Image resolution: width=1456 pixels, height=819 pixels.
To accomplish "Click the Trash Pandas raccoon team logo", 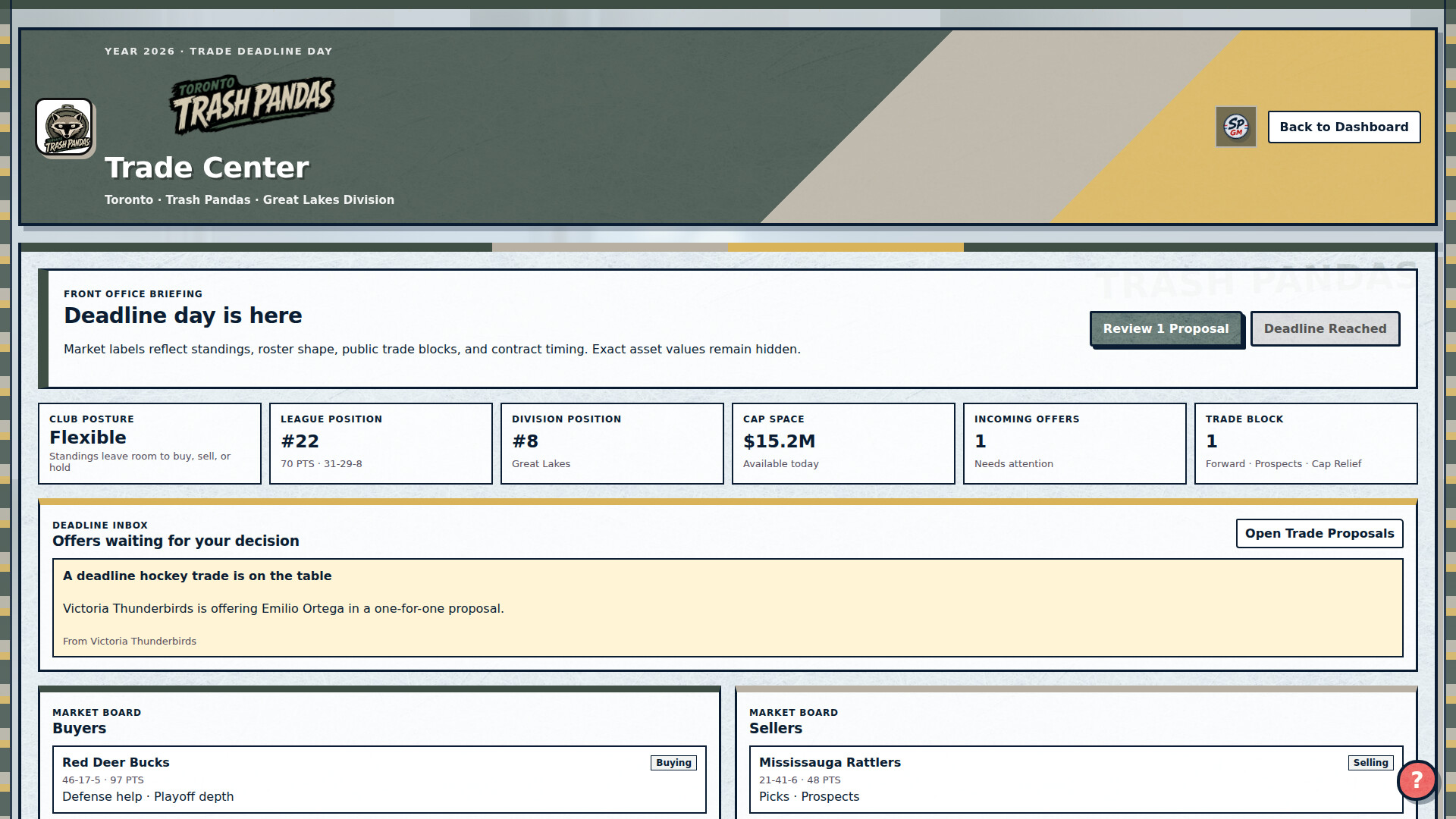I will point(64,127).
